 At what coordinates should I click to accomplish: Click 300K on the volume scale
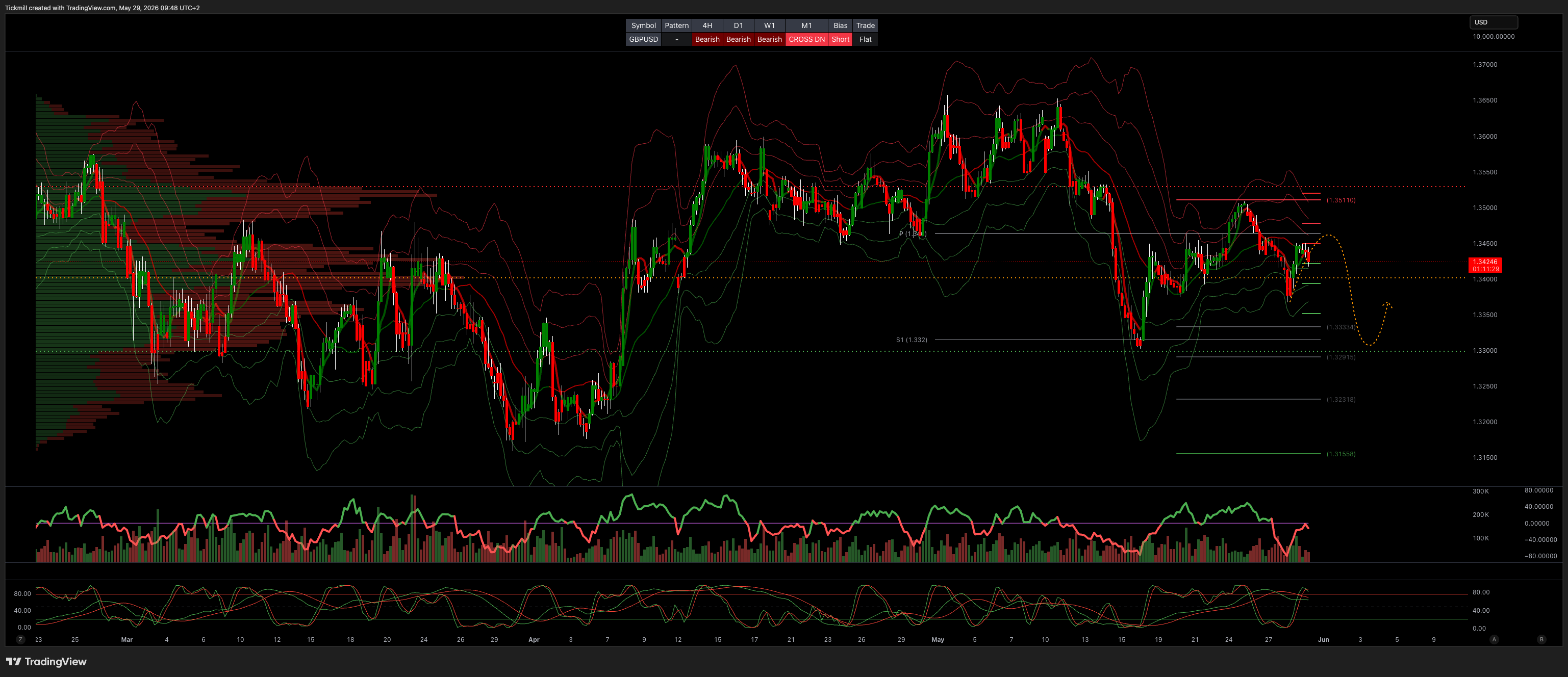(1480, 491)
